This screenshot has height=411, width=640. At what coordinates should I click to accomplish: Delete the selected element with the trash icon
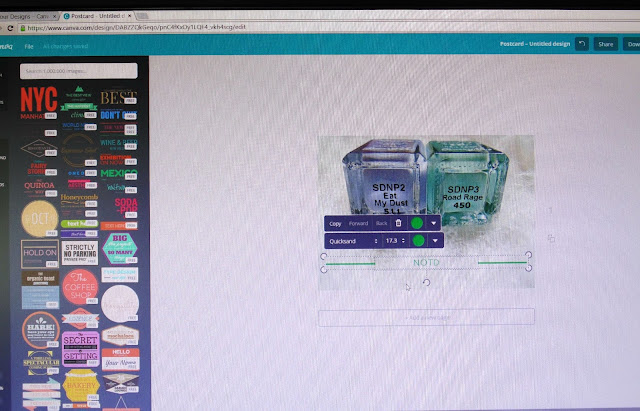click(398, 223)
